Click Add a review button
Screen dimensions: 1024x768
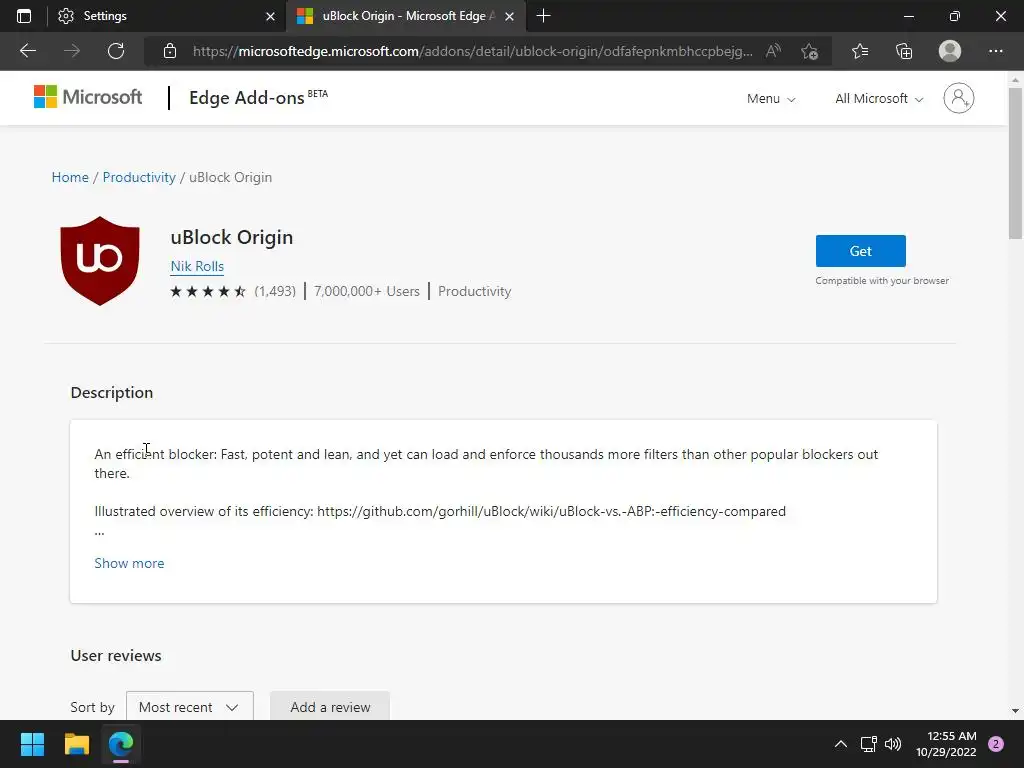[330, 707]
